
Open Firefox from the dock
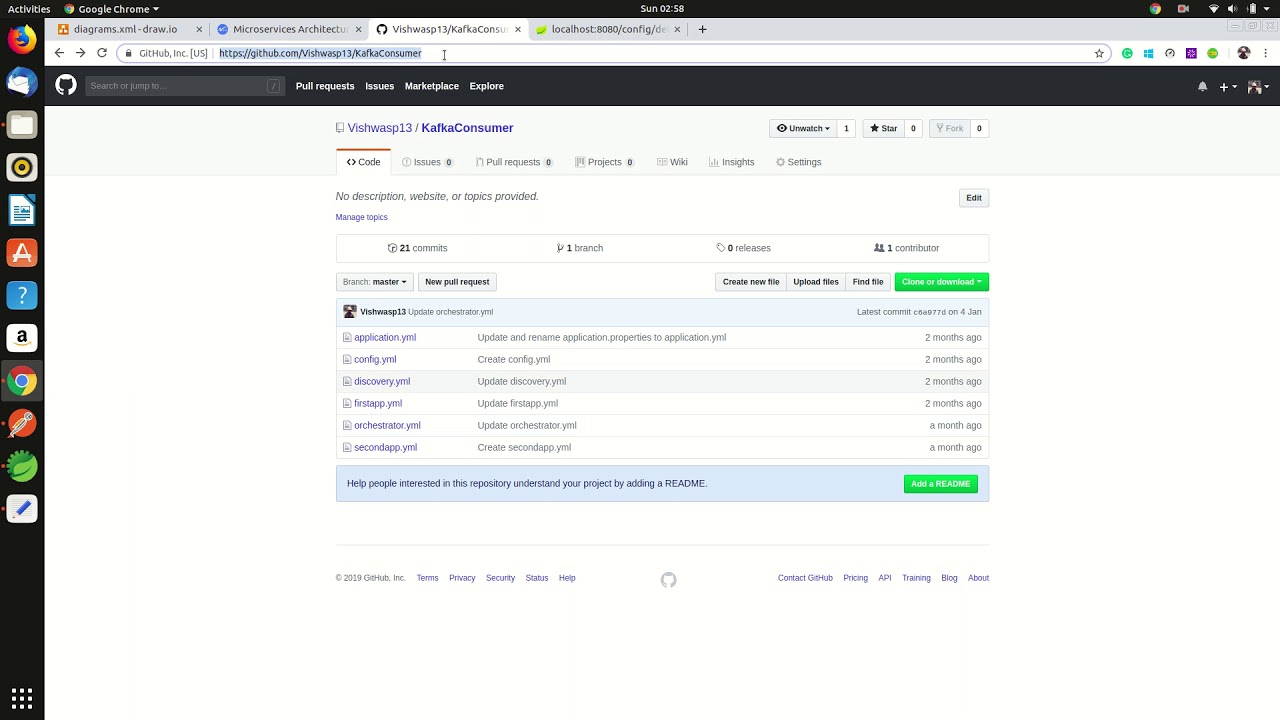click(22, 39)
